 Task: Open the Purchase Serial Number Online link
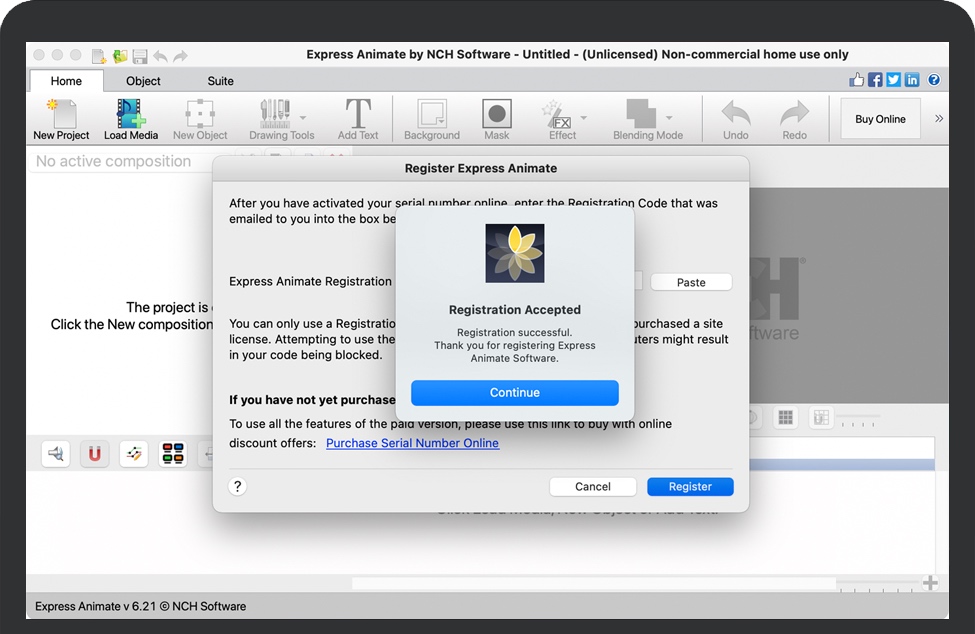(x=412, y=443)
